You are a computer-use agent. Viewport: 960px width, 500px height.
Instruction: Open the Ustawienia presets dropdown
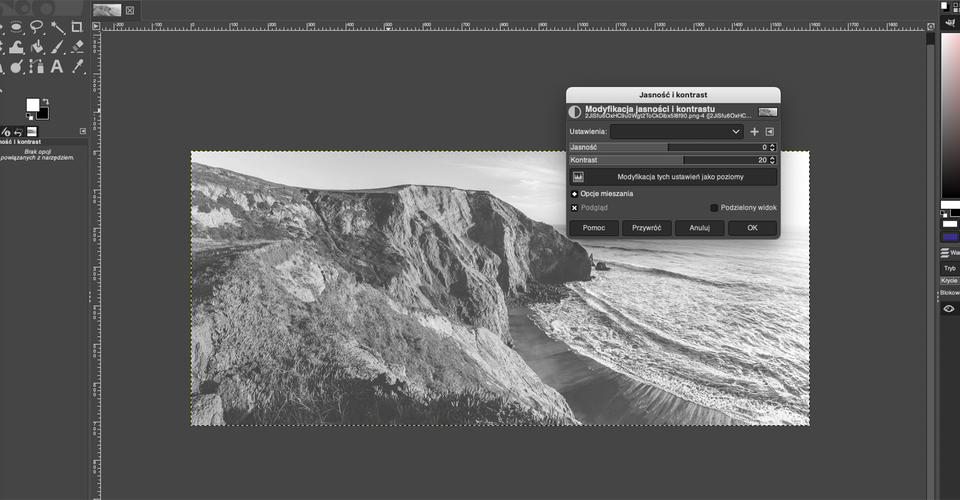coord(677,132)
